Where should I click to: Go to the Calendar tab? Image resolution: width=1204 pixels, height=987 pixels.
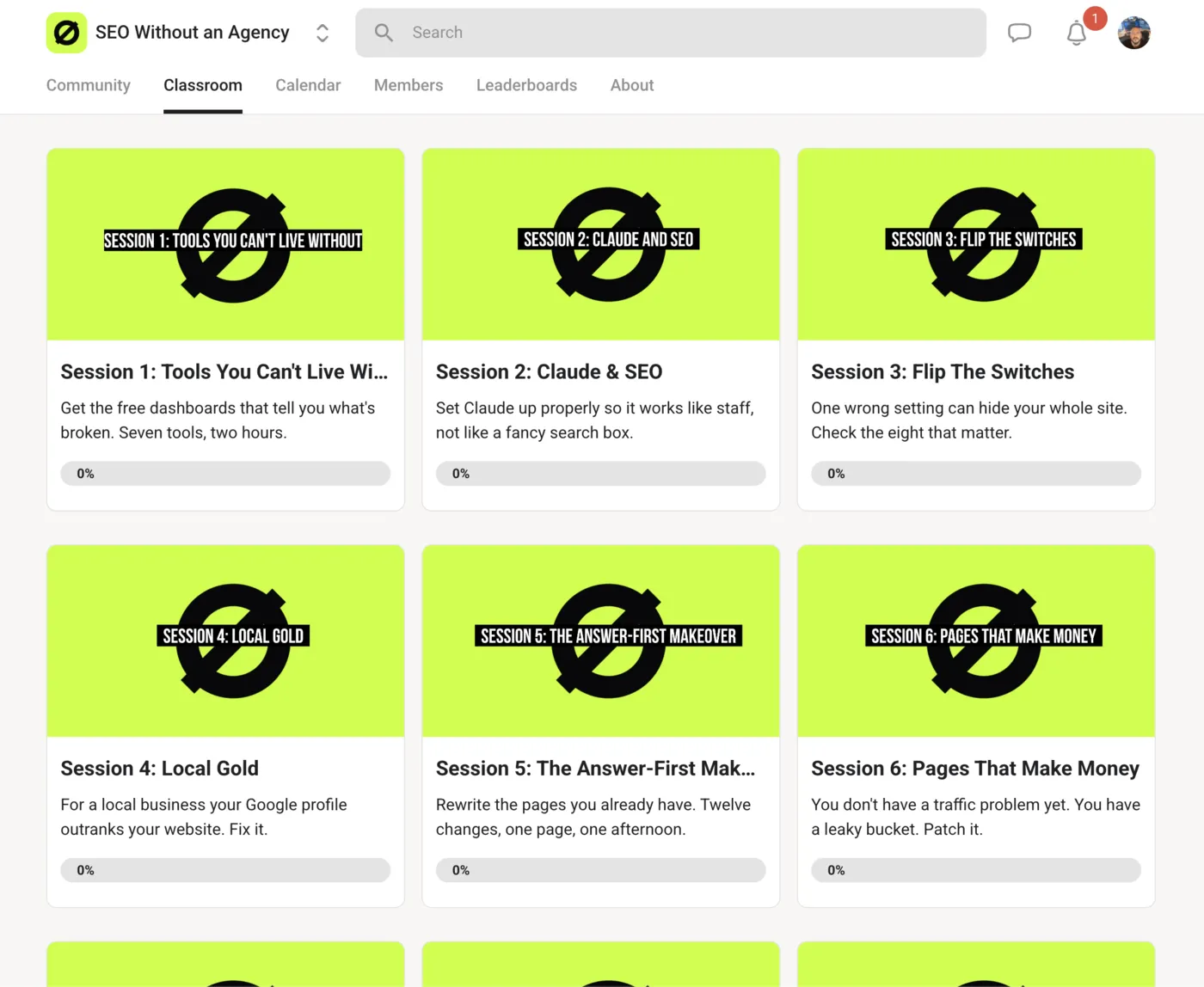pos(308,85)
